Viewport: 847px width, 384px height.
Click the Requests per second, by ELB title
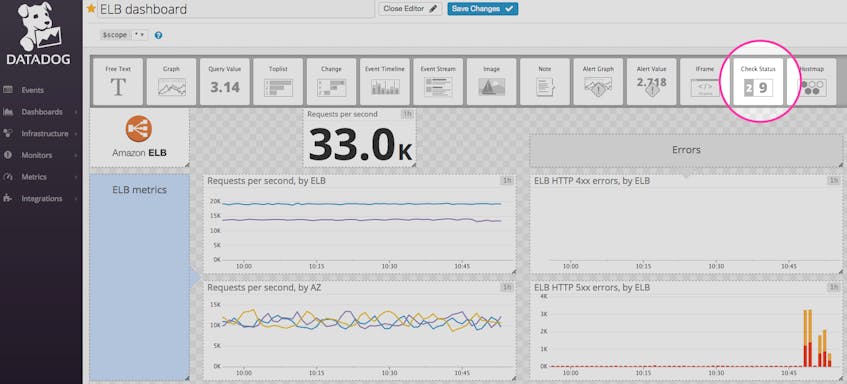pos(266,181)
